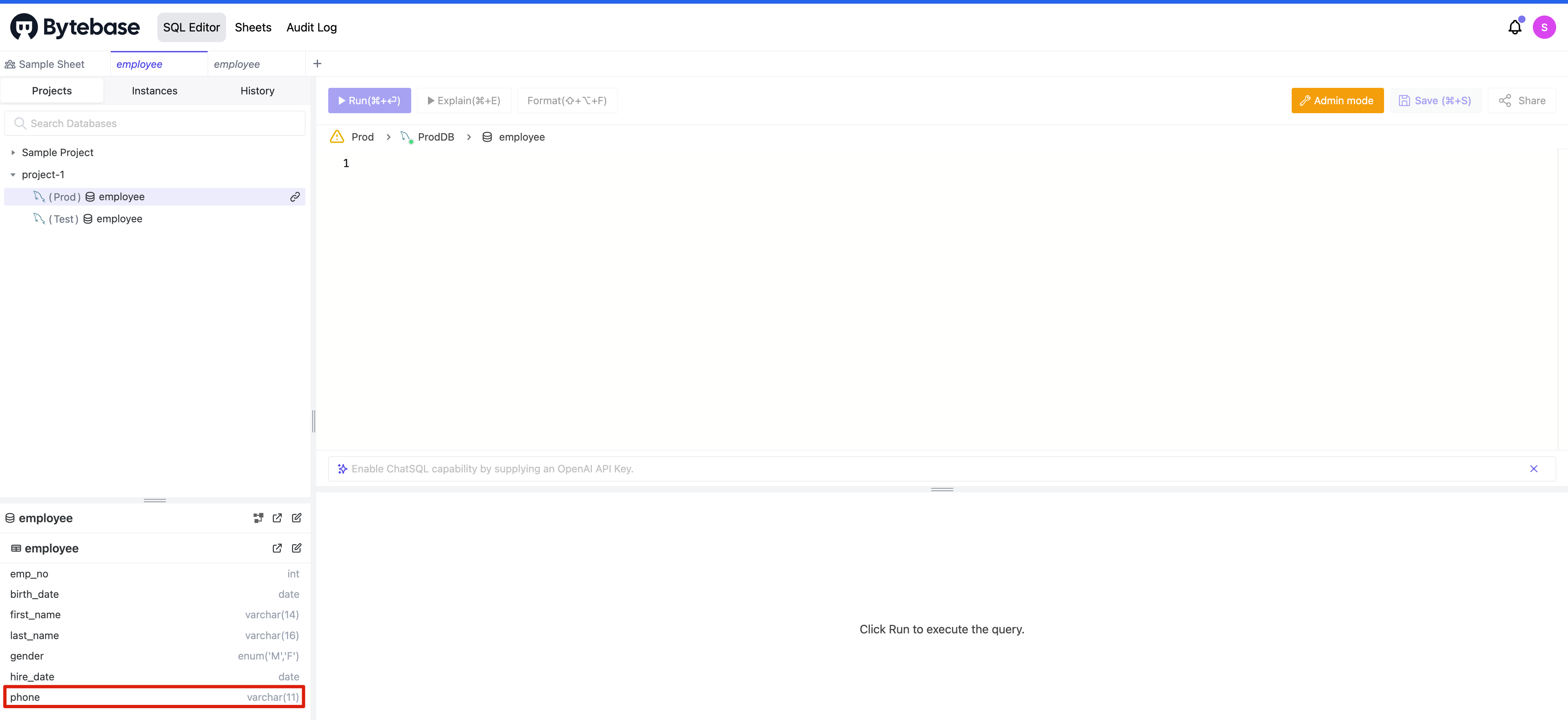The image size is (1568, 720).
Task: Open a new query tab with the plus icon
Action: [x=317, y=63]
